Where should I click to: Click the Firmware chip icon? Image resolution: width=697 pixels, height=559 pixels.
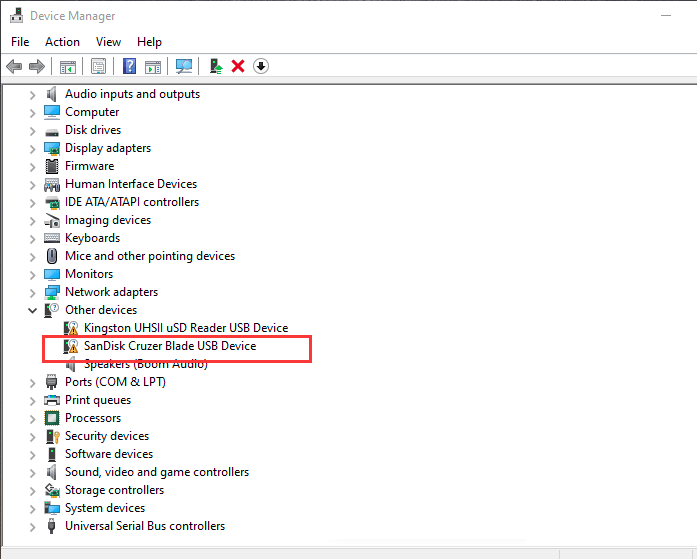52,166
